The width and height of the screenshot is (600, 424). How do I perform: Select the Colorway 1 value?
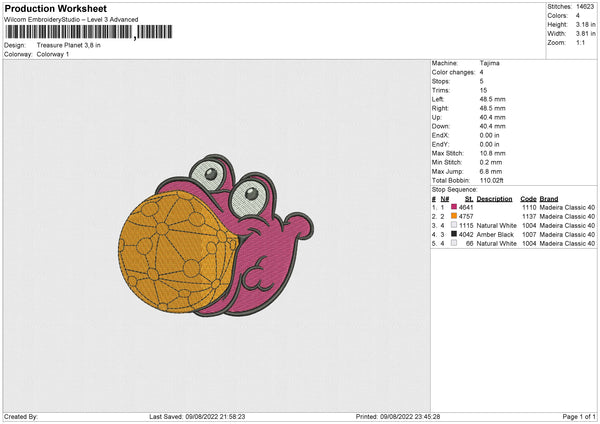click(x=53, y=54)
